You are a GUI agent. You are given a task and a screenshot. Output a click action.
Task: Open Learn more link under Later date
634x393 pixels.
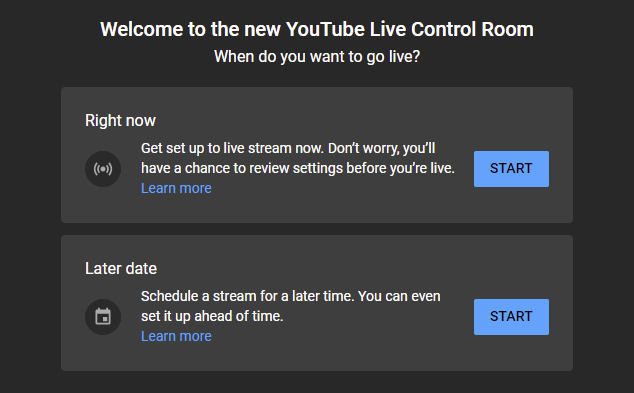(x=176, y=336)
